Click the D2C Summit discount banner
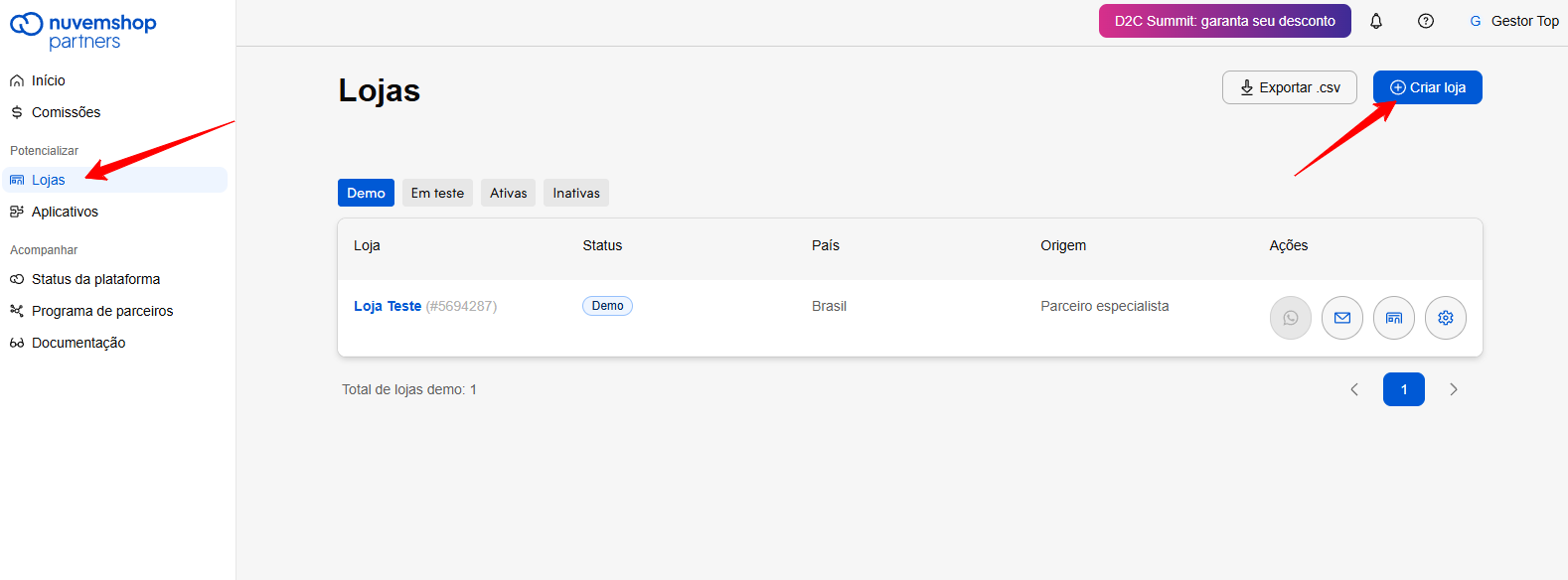Screen dimensions: 1568x580 click(x=1225, y=21)
